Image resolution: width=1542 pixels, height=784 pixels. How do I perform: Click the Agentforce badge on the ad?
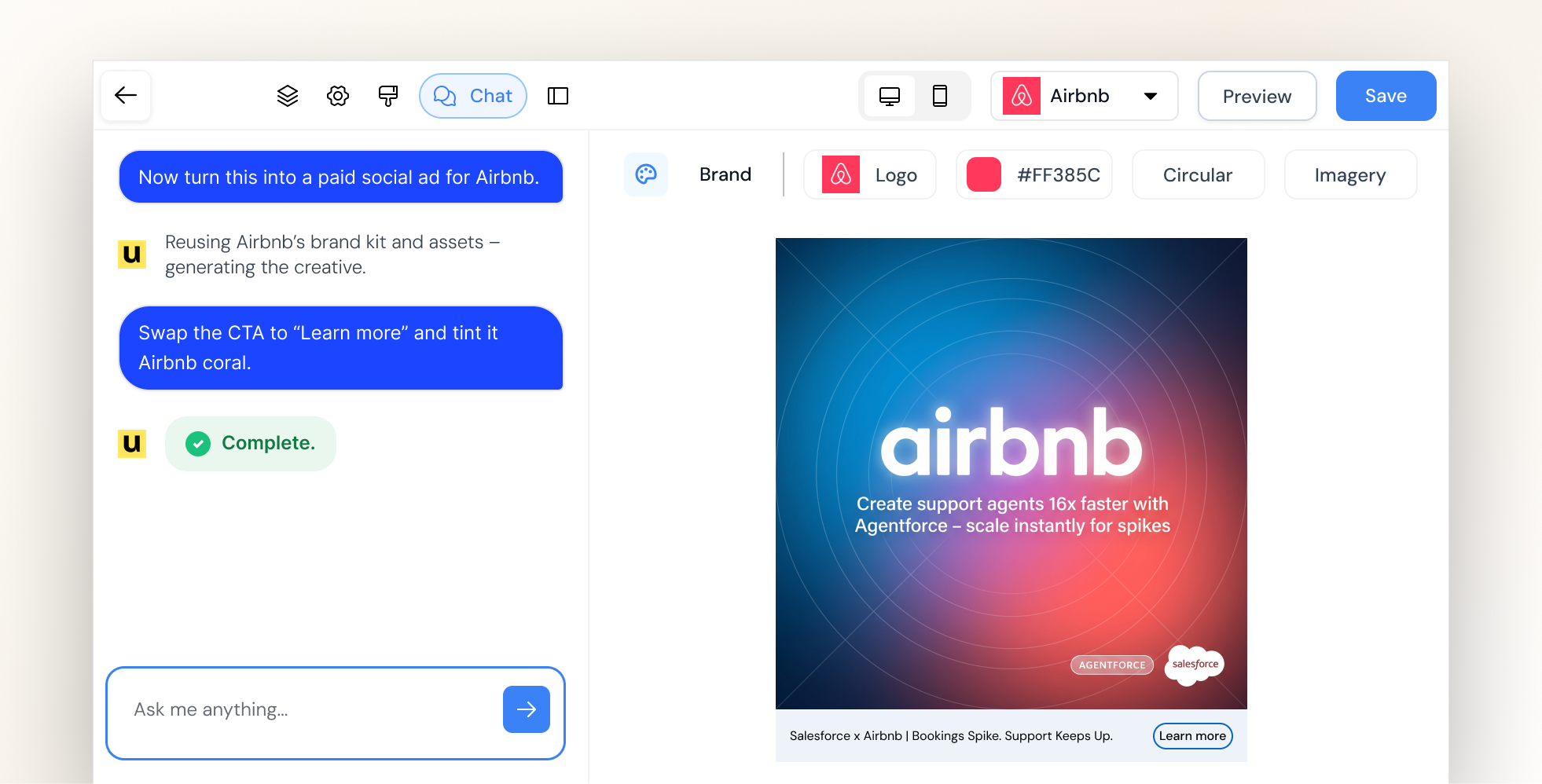tap(1112, 665)
